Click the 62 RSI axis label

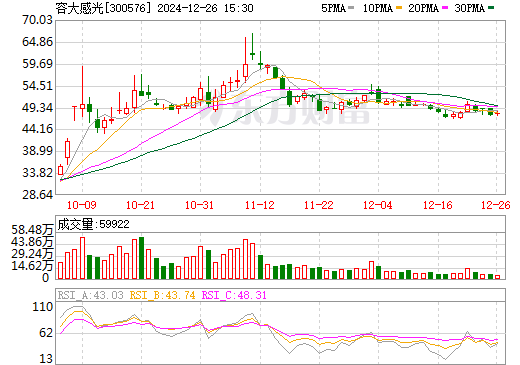click(x=46, y=333)
